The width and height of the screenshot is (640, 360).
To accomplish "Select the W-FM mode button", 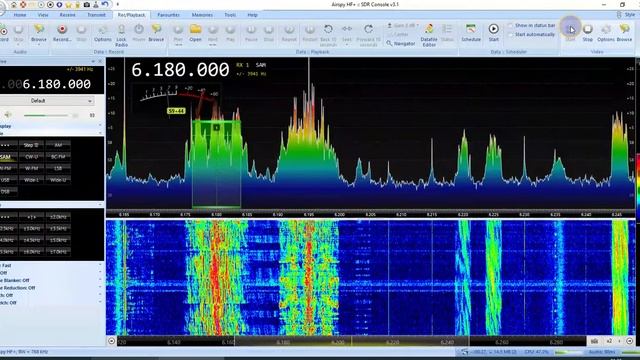I will (31, 168).
